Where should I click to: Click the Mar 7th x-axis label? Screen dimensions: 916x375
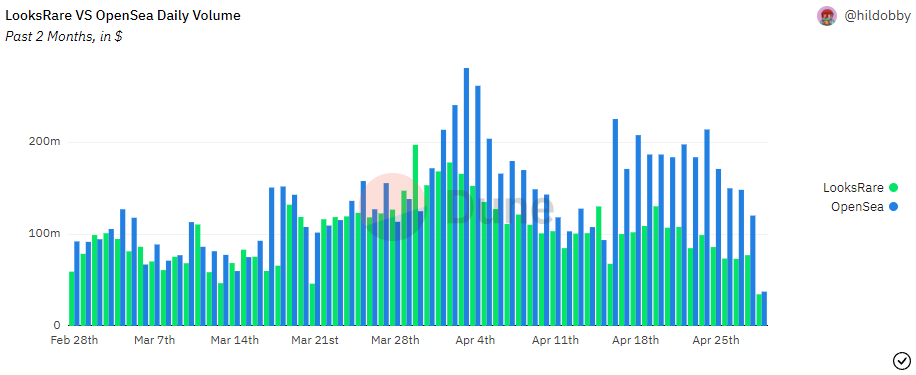154,340
